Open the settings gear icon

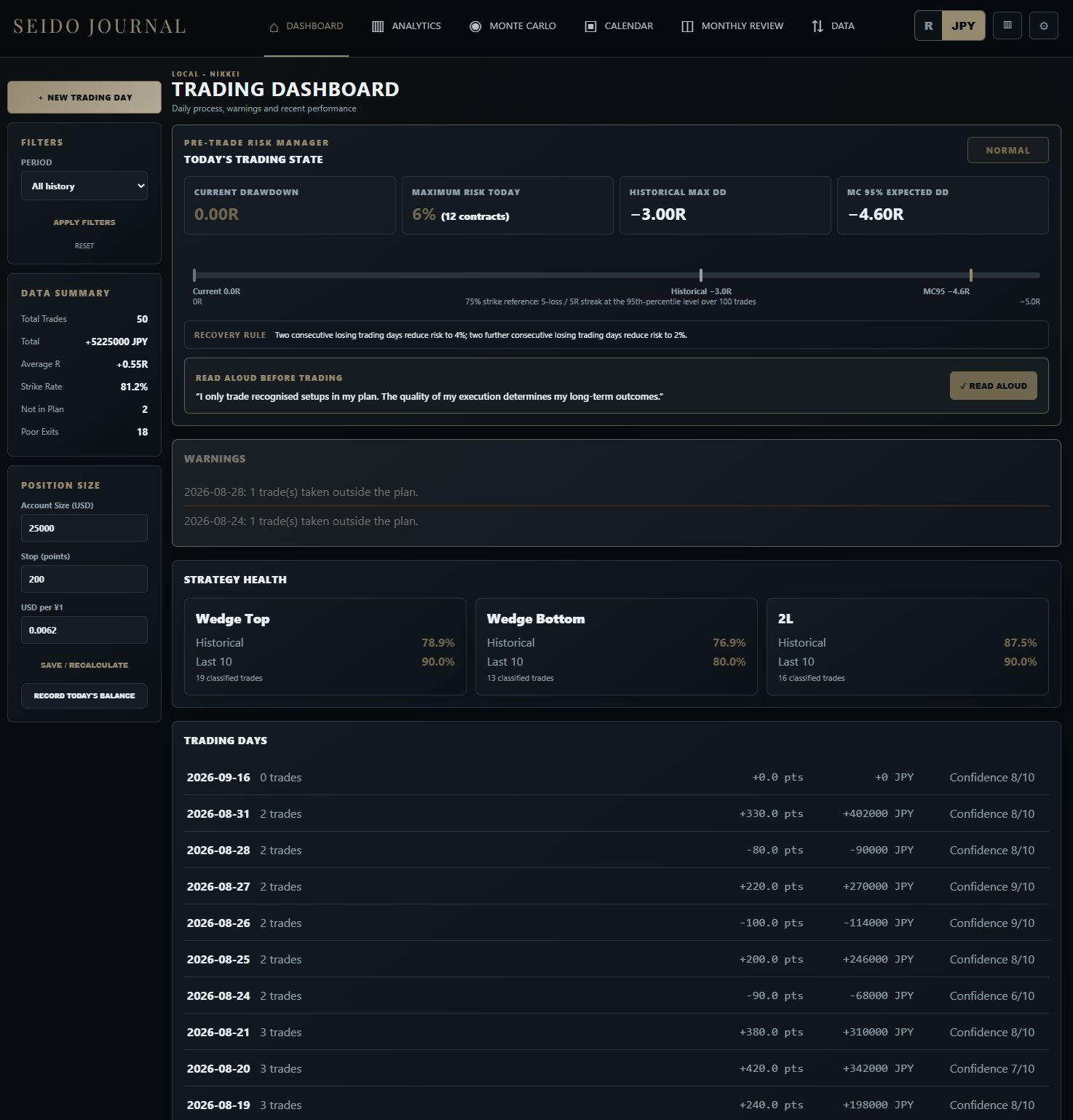pyautogui.click(x=1043, y=26)
